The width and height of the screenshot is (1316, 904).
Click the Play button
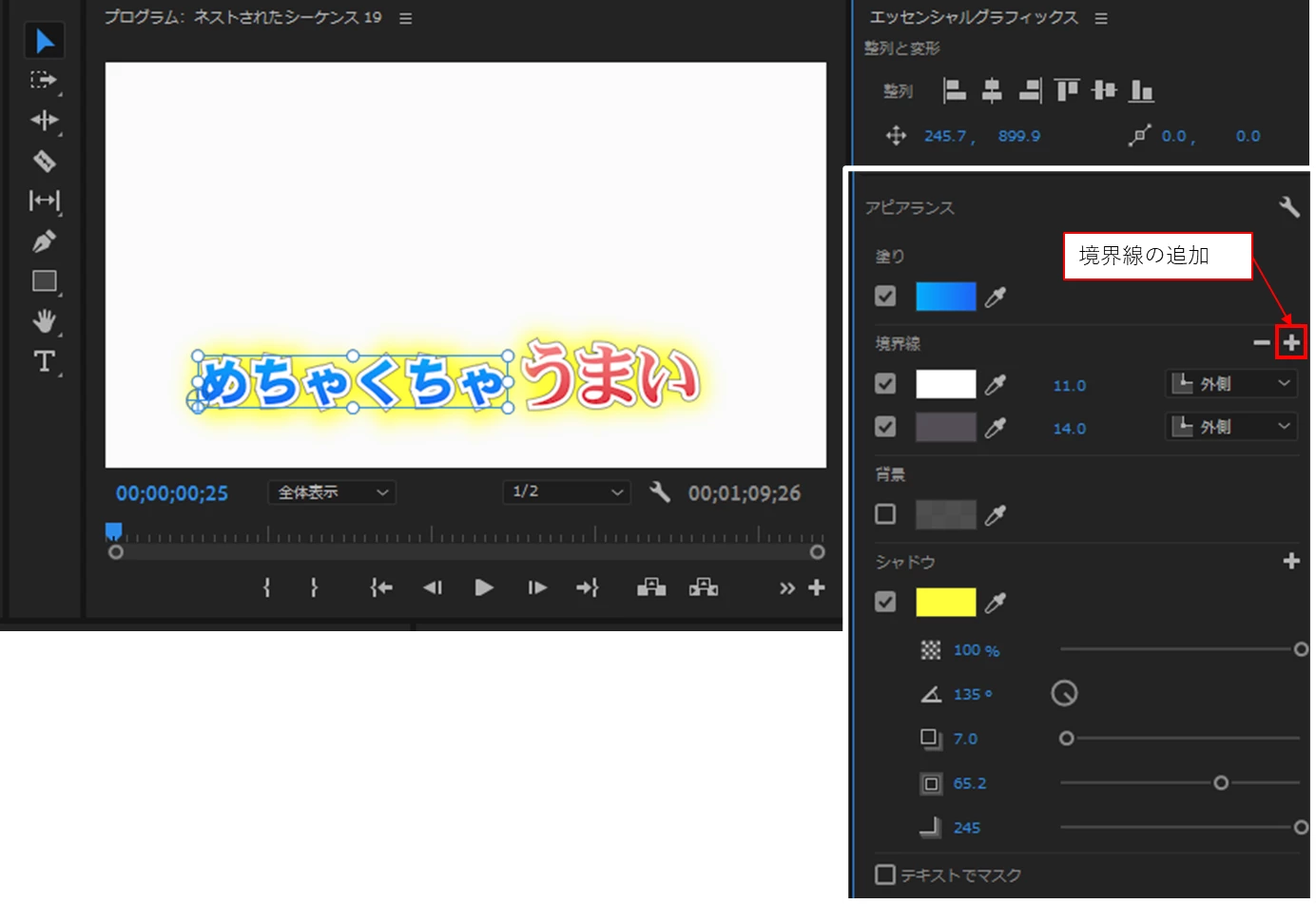point(483,587)
